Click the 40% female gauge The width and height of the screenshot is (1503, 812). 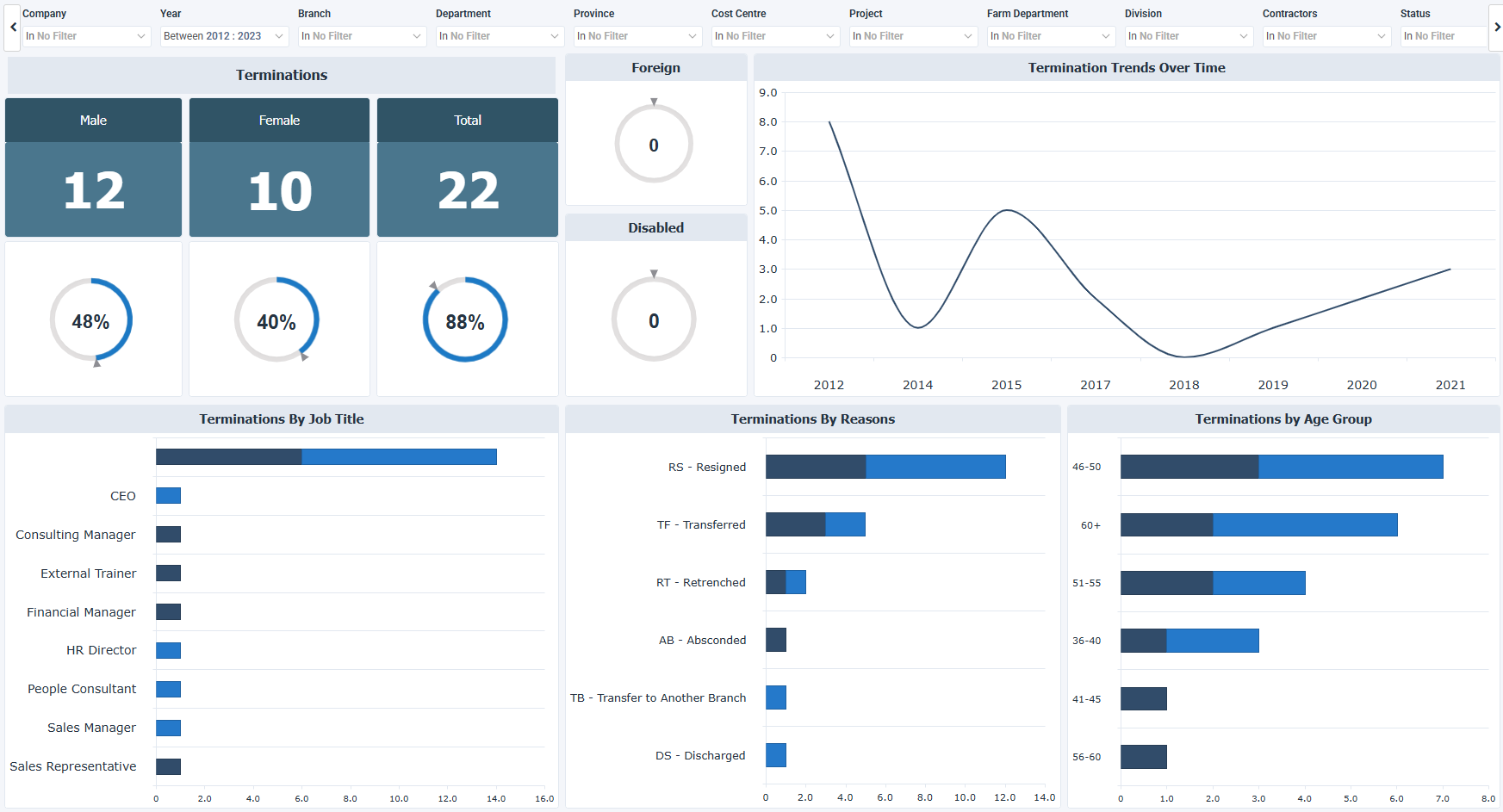(x=276, y=320)
